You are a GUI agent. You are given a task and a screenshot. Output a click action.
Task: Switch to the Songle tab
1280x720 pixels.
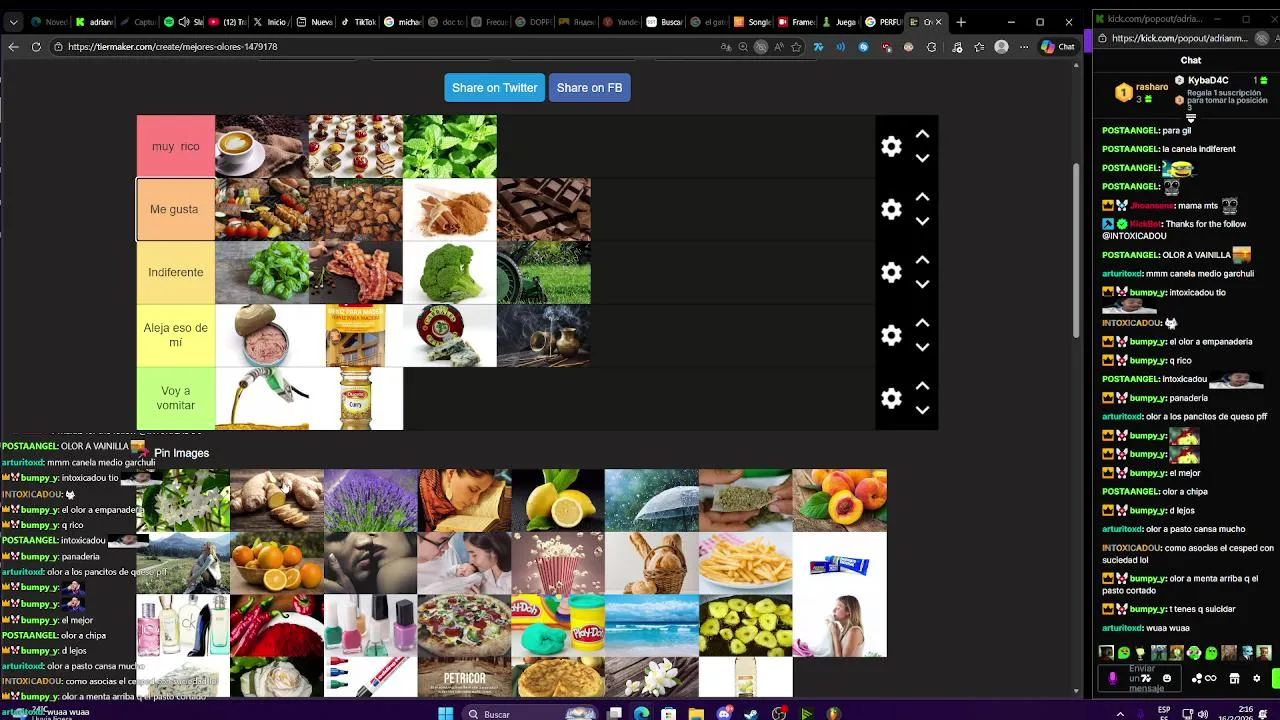click(752, 22)
